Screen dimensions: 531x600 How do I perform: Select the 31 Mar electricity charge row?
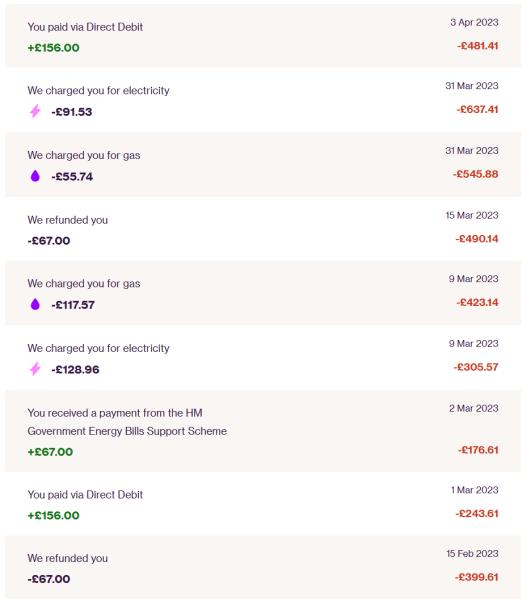(263, 100)
